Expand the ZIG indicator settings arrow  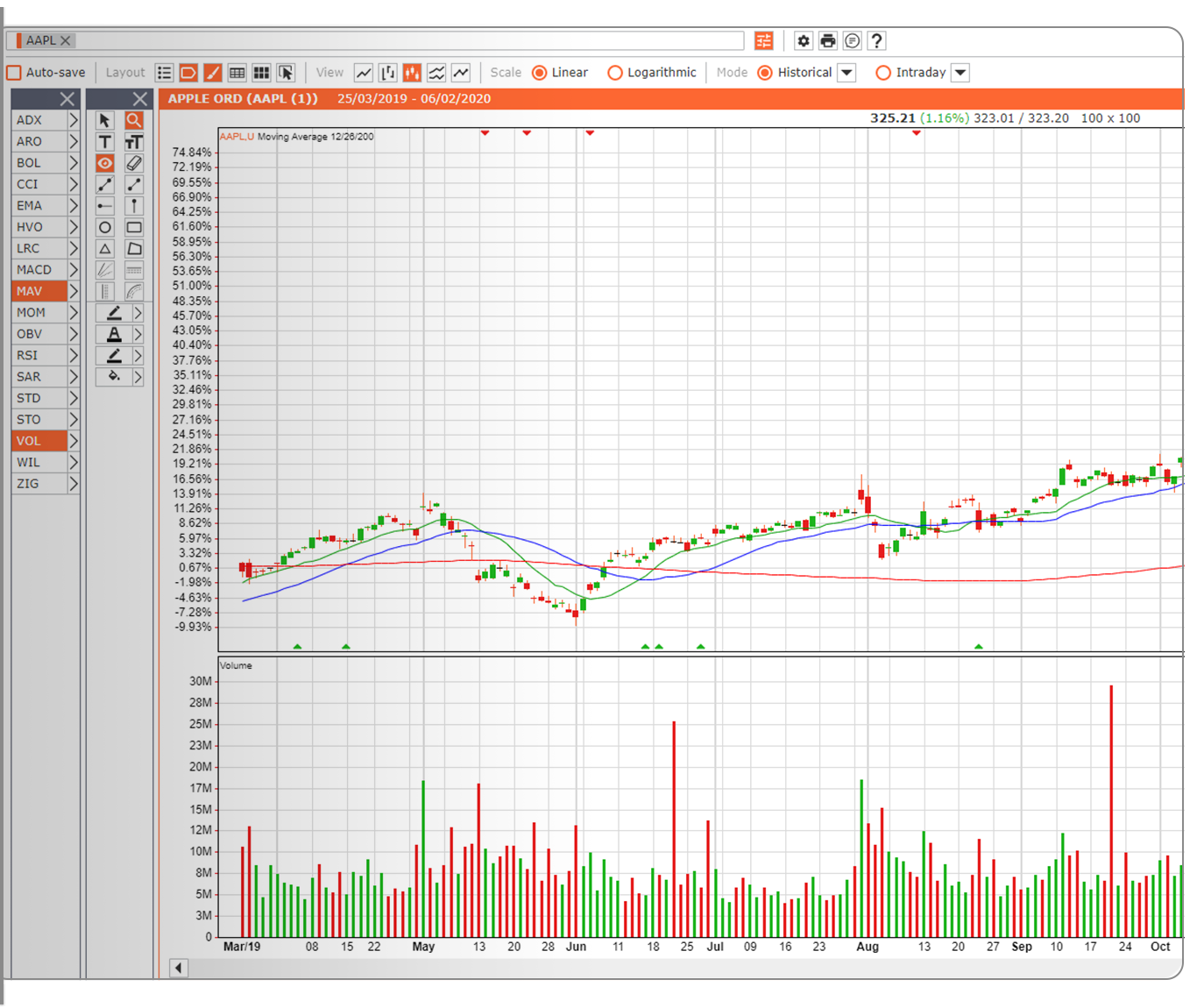(x=74, y=484)
